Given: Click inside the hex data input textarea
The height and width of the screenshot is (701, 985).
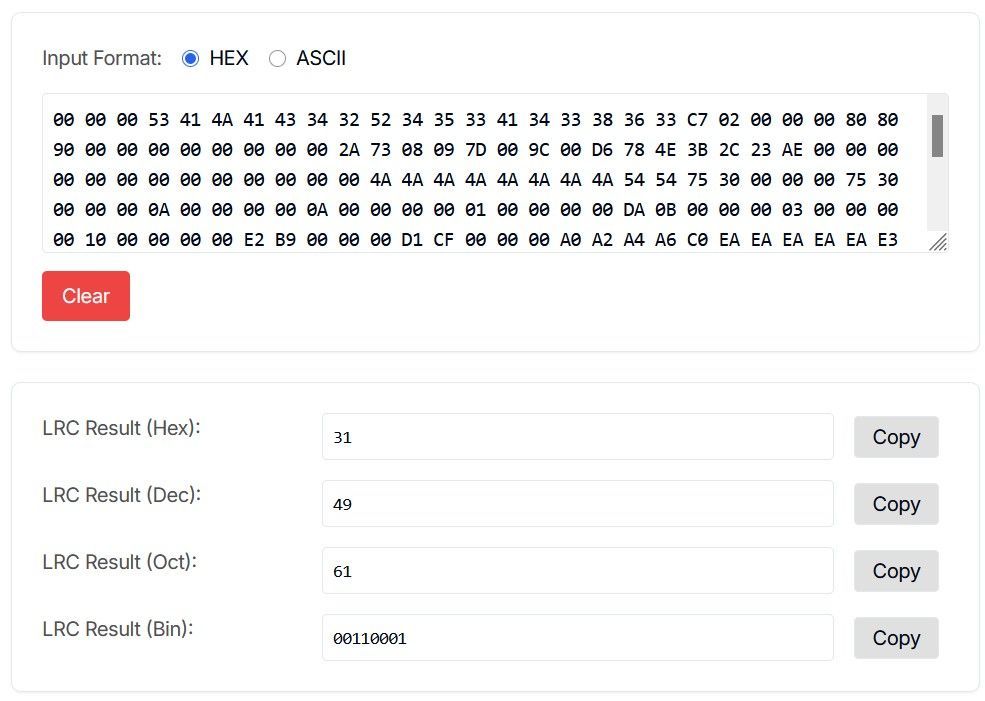Looking at the screenshot, I should click(x=480, y=172).
